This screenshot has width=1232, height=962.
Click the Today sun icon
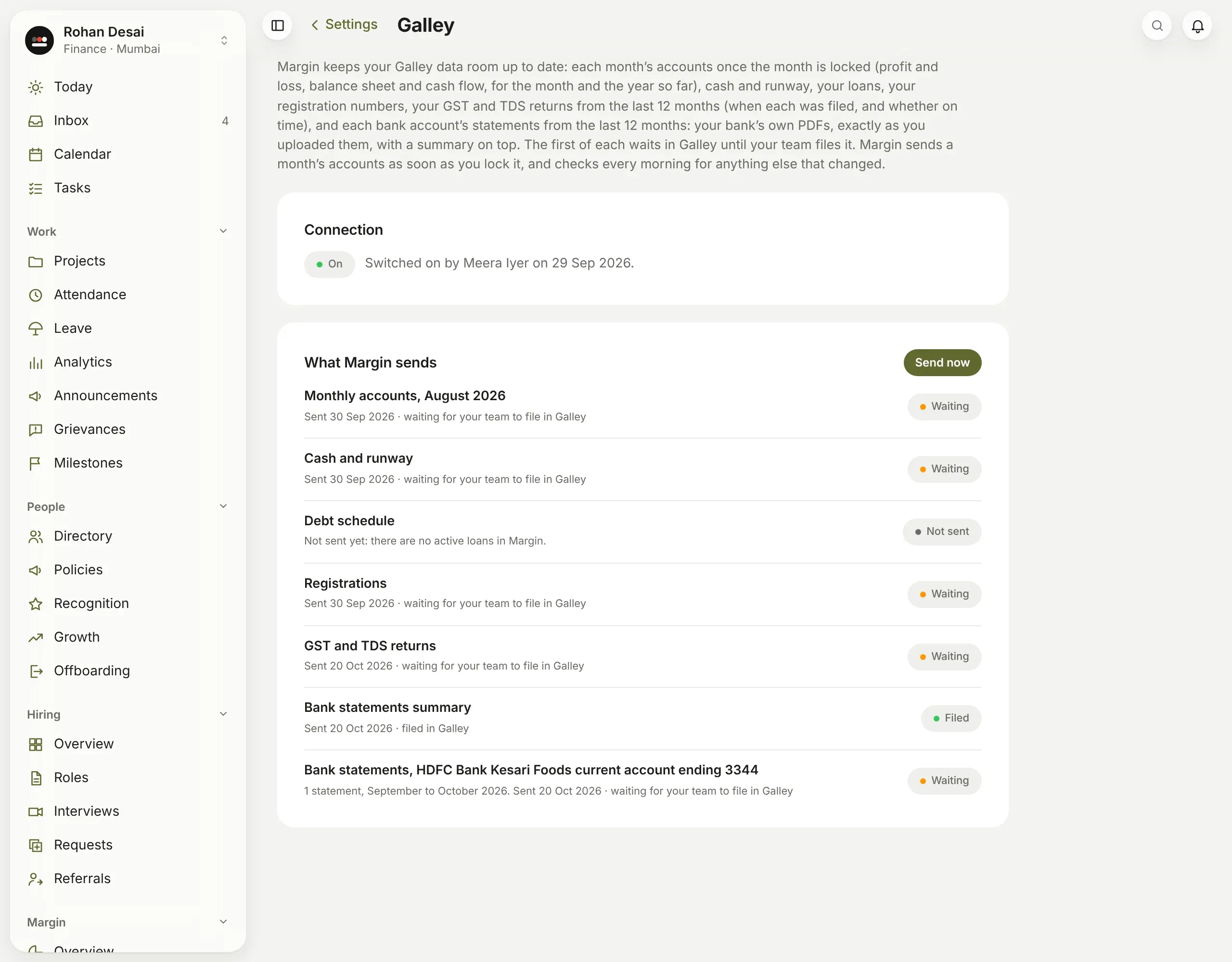coord(36,88)
